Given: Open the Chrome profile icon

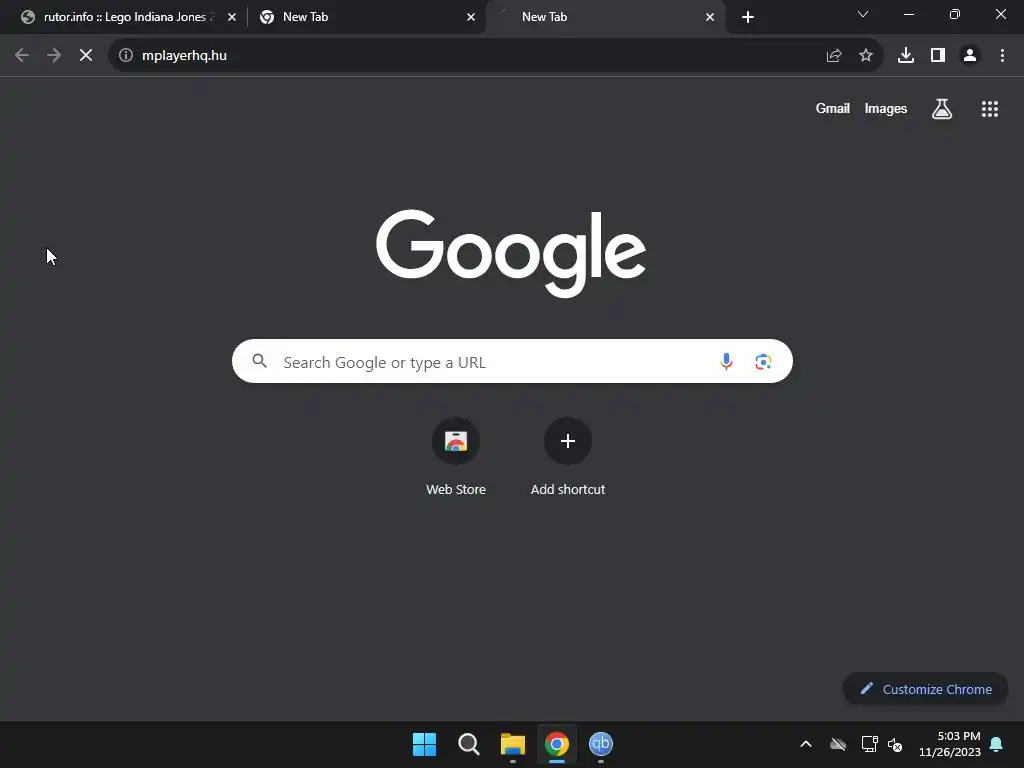Looking at the screenshot, I should click(x=970, y=56).
